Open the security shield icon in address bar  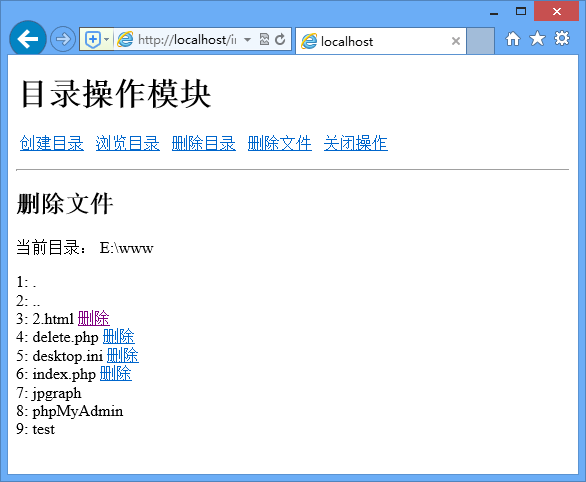point(92,39)
